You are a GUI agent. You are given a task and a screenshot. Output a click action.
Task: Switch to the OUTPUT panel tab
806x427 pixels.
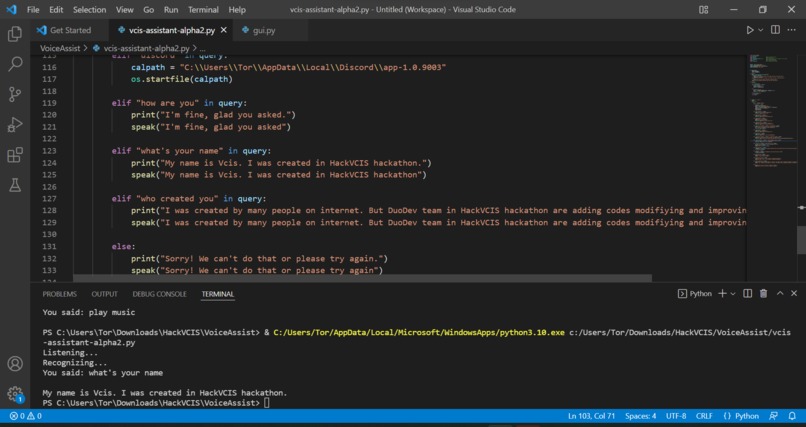pos(104,294)
